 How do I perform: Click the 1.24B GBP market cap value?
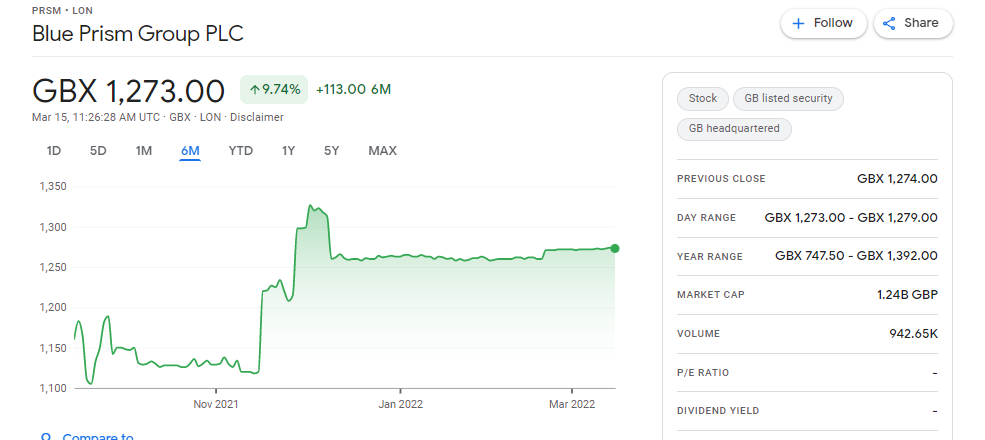[907, 295]
